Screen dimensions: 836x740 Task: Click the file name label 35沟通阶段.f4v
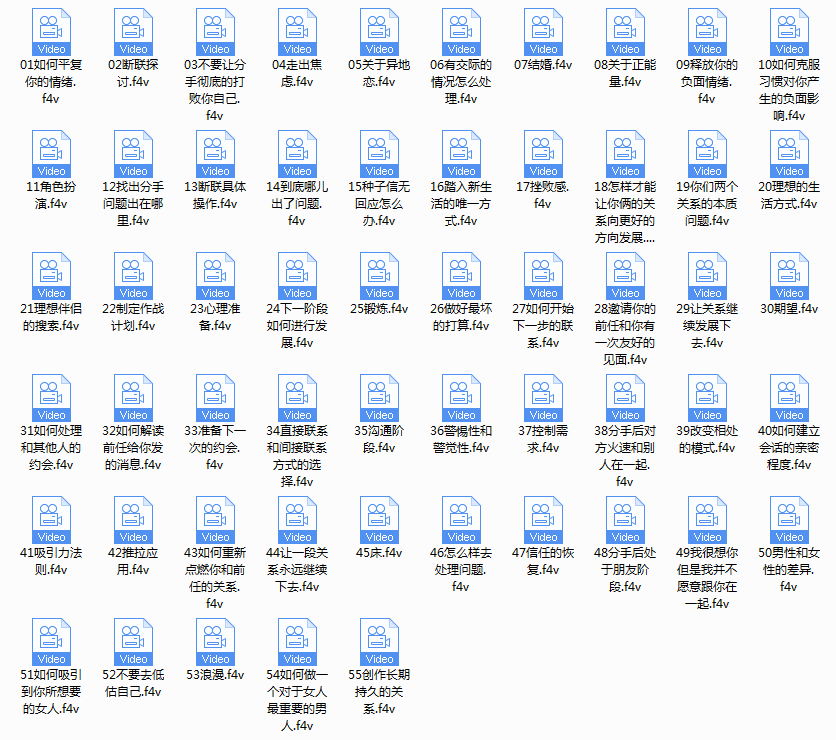pyautogui.click(x=379, y=439)
